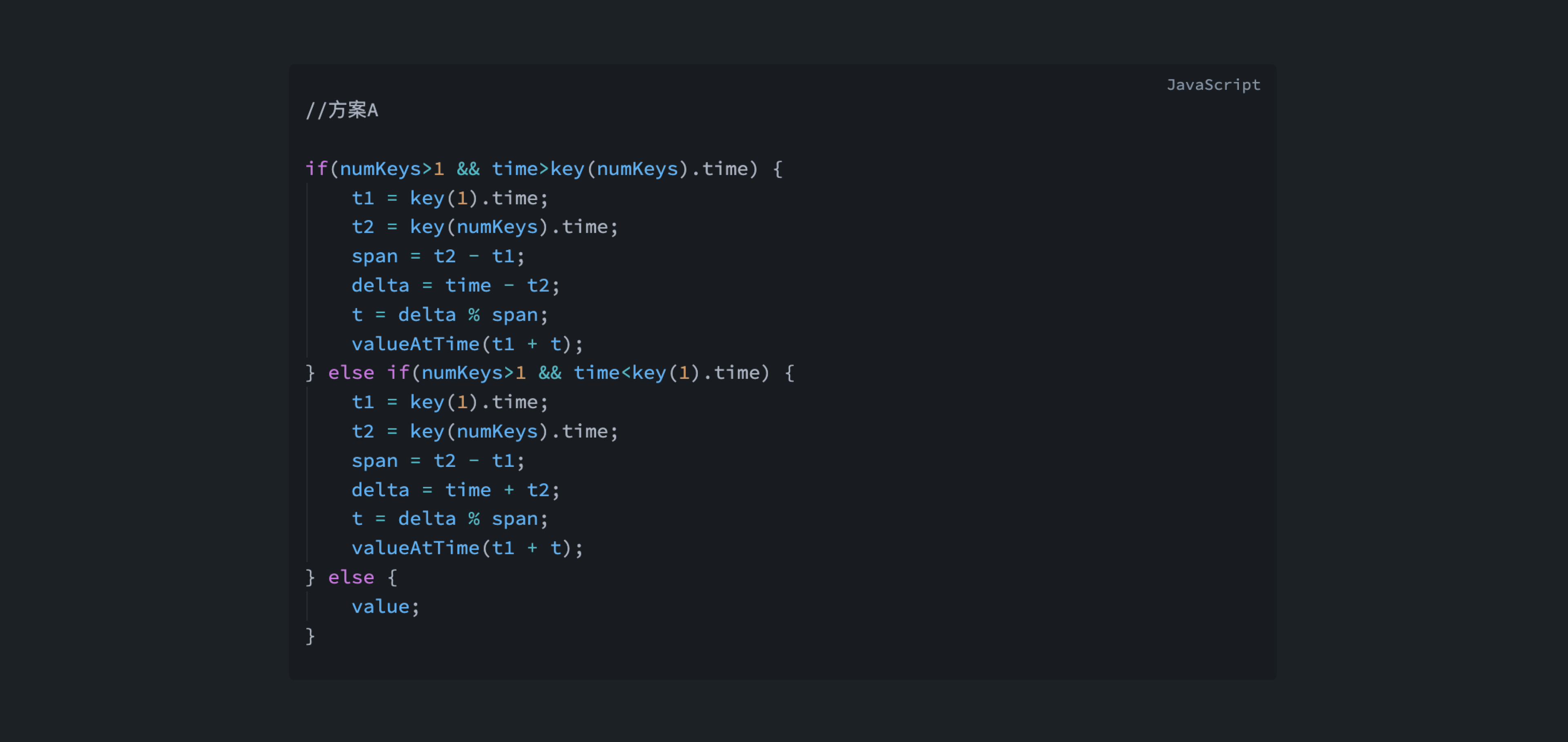The image size is (1568, 742).
Task: Click 'time>key(numKeys).time' condition
Action: point(620,169)
